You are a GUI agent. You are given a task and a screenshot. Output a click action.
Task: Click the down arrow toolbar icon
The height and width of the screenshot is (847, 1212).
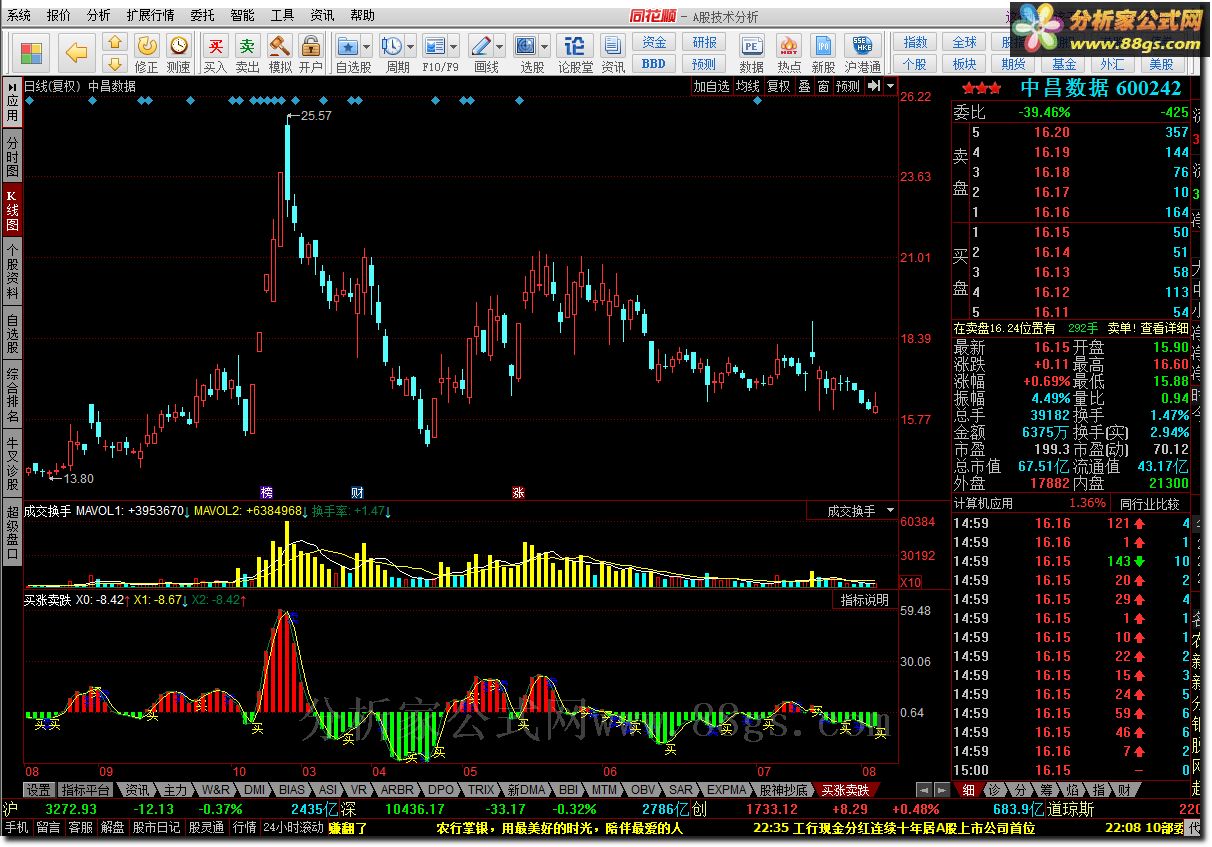click(x=115, y=62)
